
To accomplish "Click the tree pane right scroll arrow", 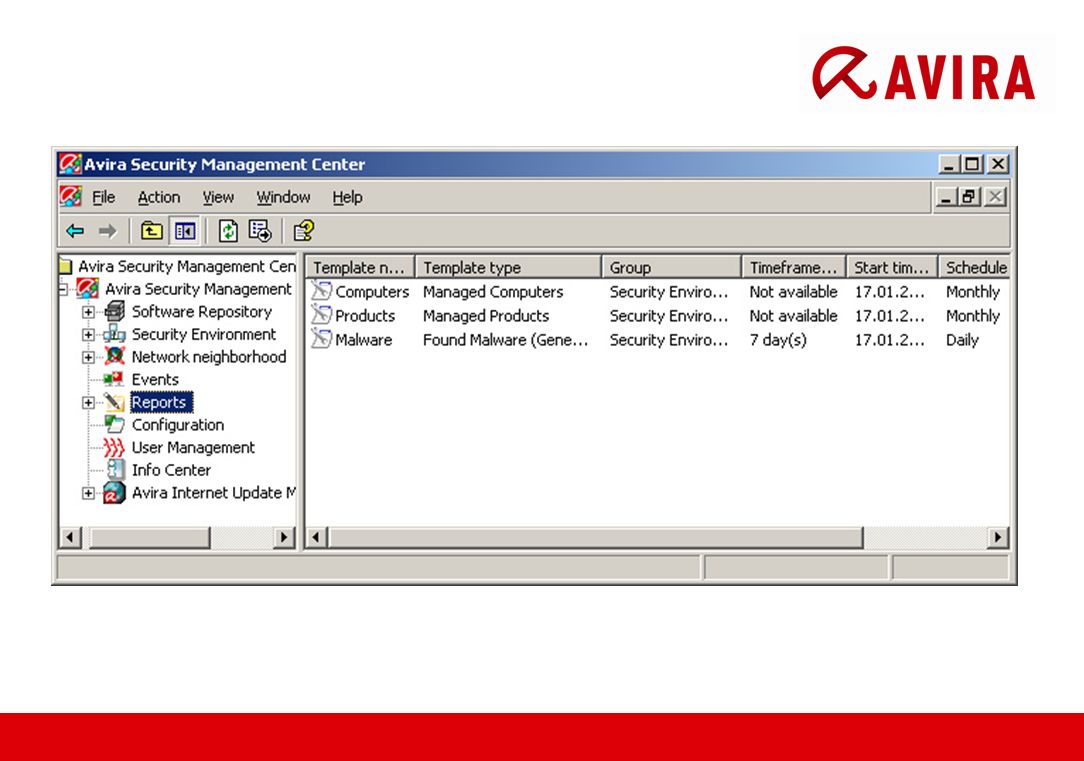I will click(283, 537).
